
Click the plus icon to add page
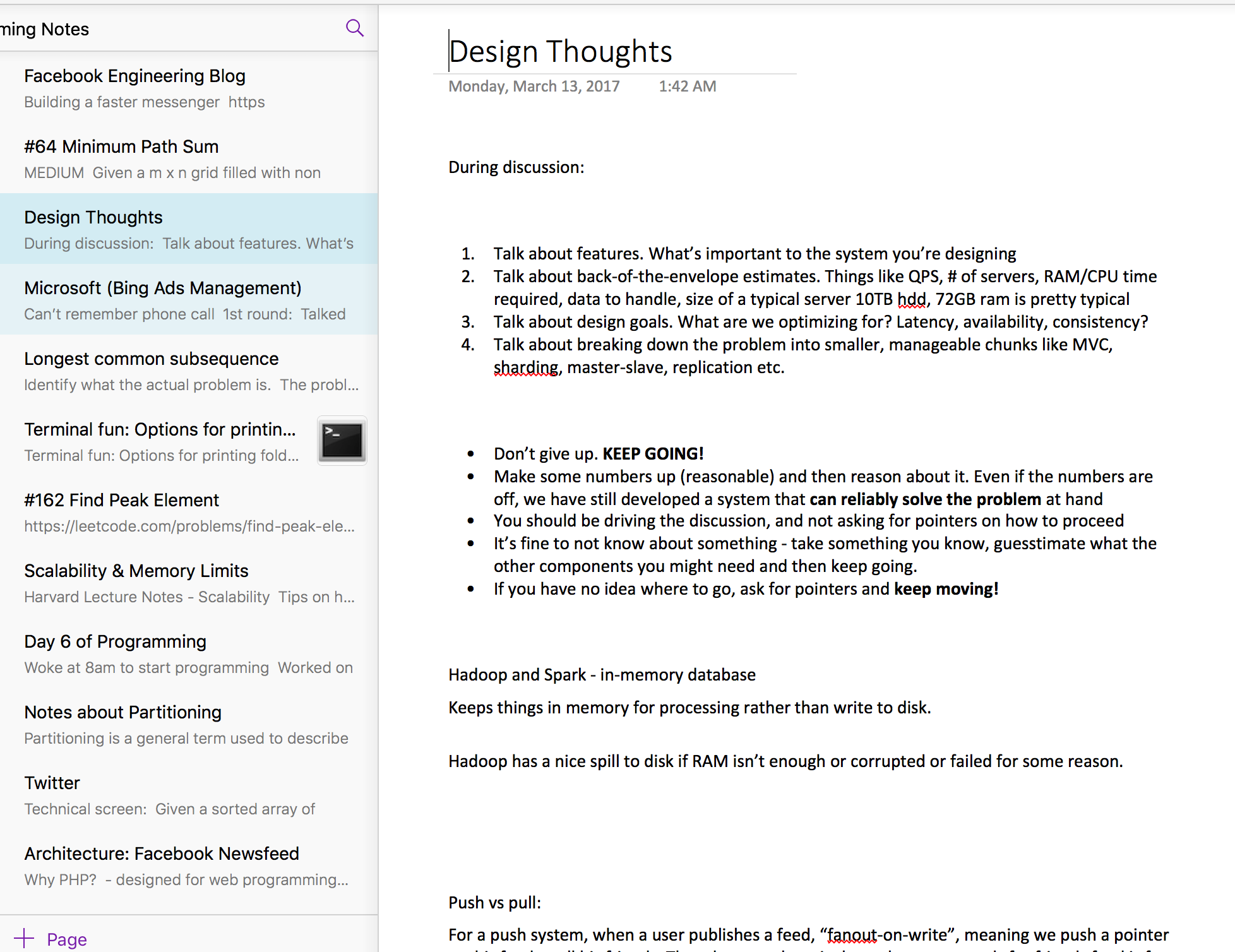click(24, 938)
